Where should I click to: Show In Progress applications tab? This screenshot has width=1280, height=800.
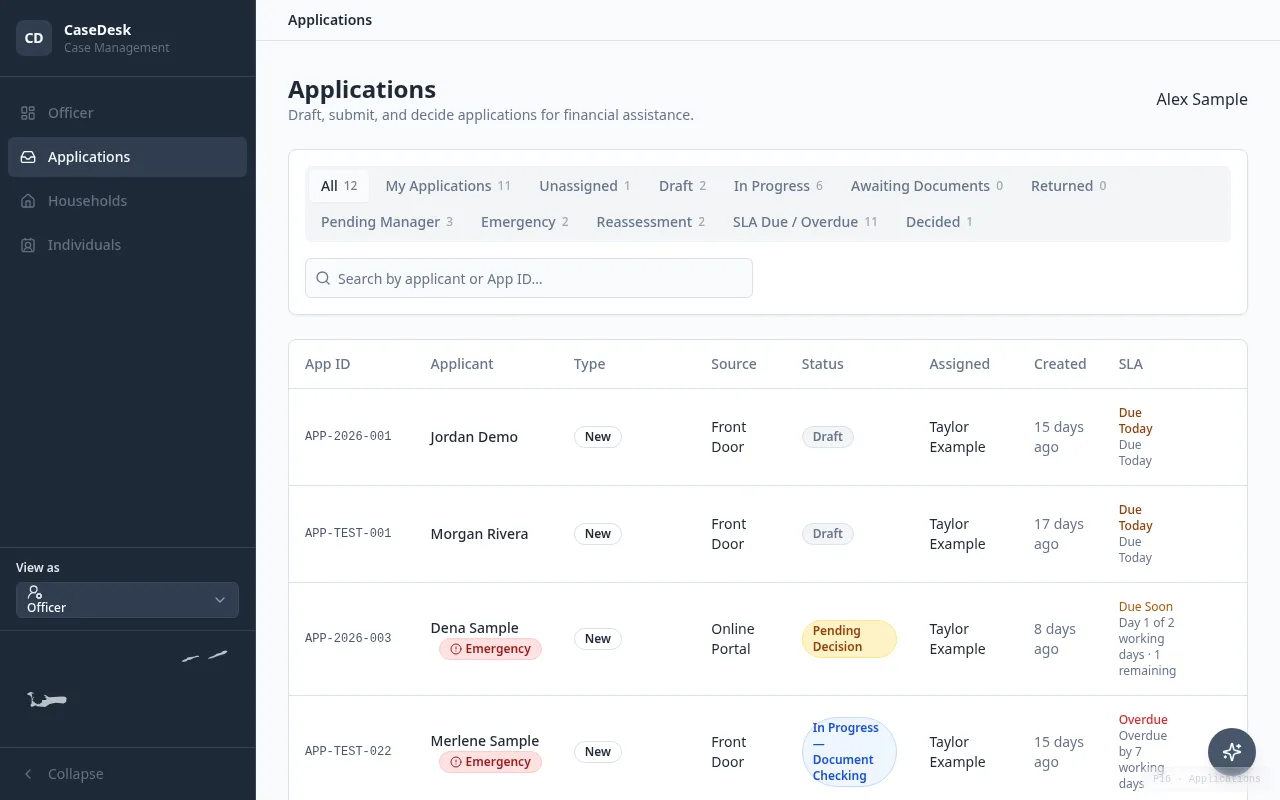[778, 186]
